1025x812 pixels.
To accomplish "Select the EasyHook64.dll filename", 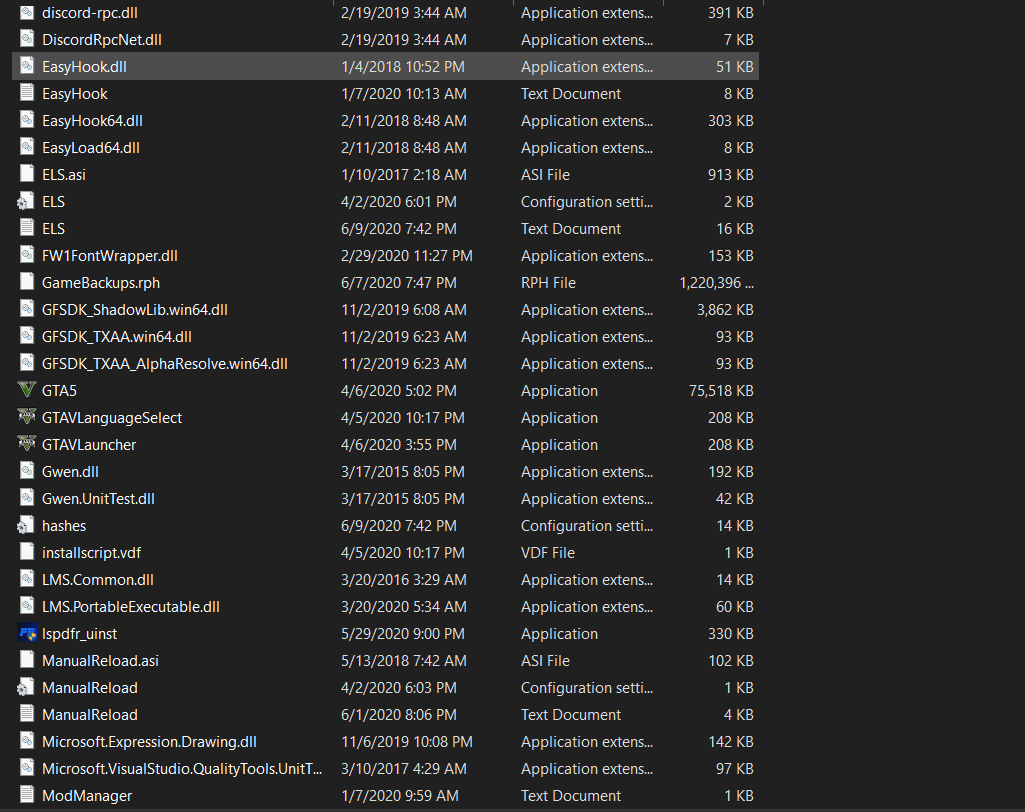I will 92,121.
